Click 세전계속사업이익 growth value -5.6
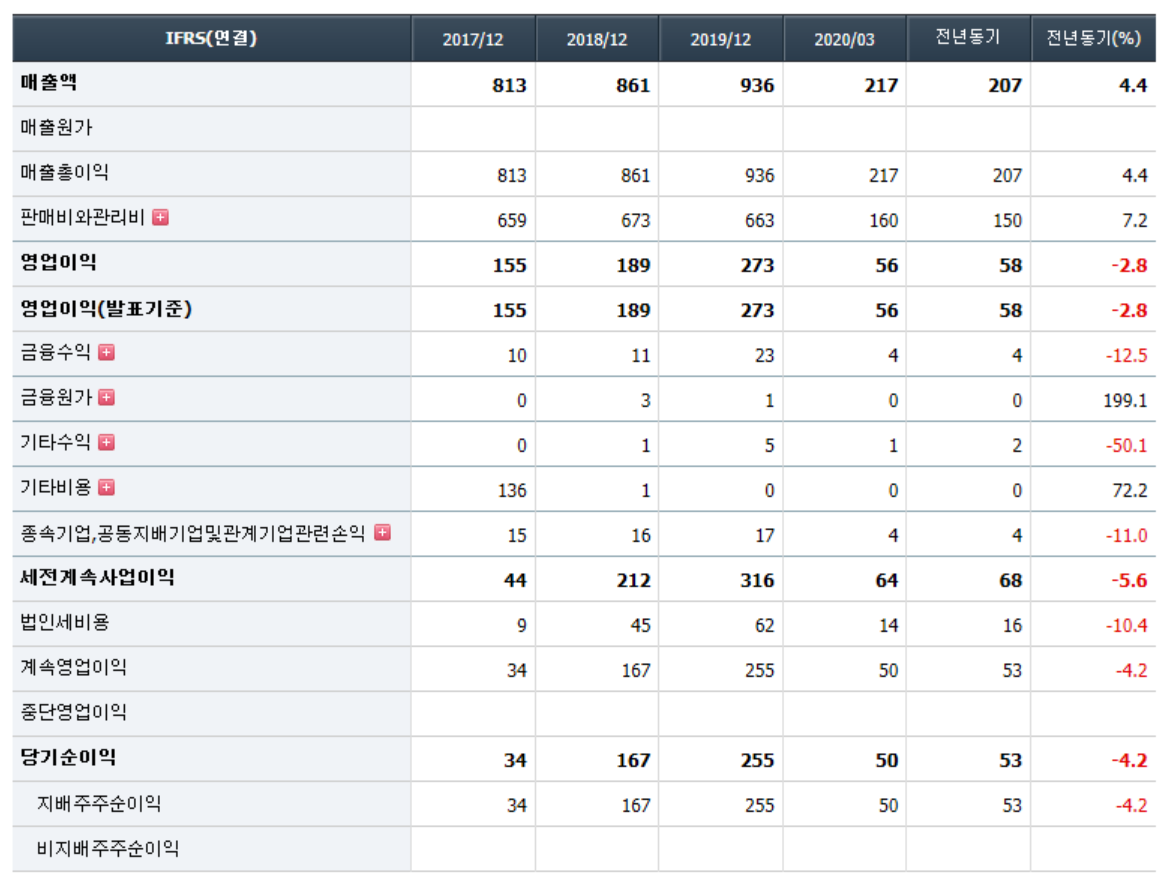The height and width of the screenshot is (887, 1163). click(x=1129, y=580)
